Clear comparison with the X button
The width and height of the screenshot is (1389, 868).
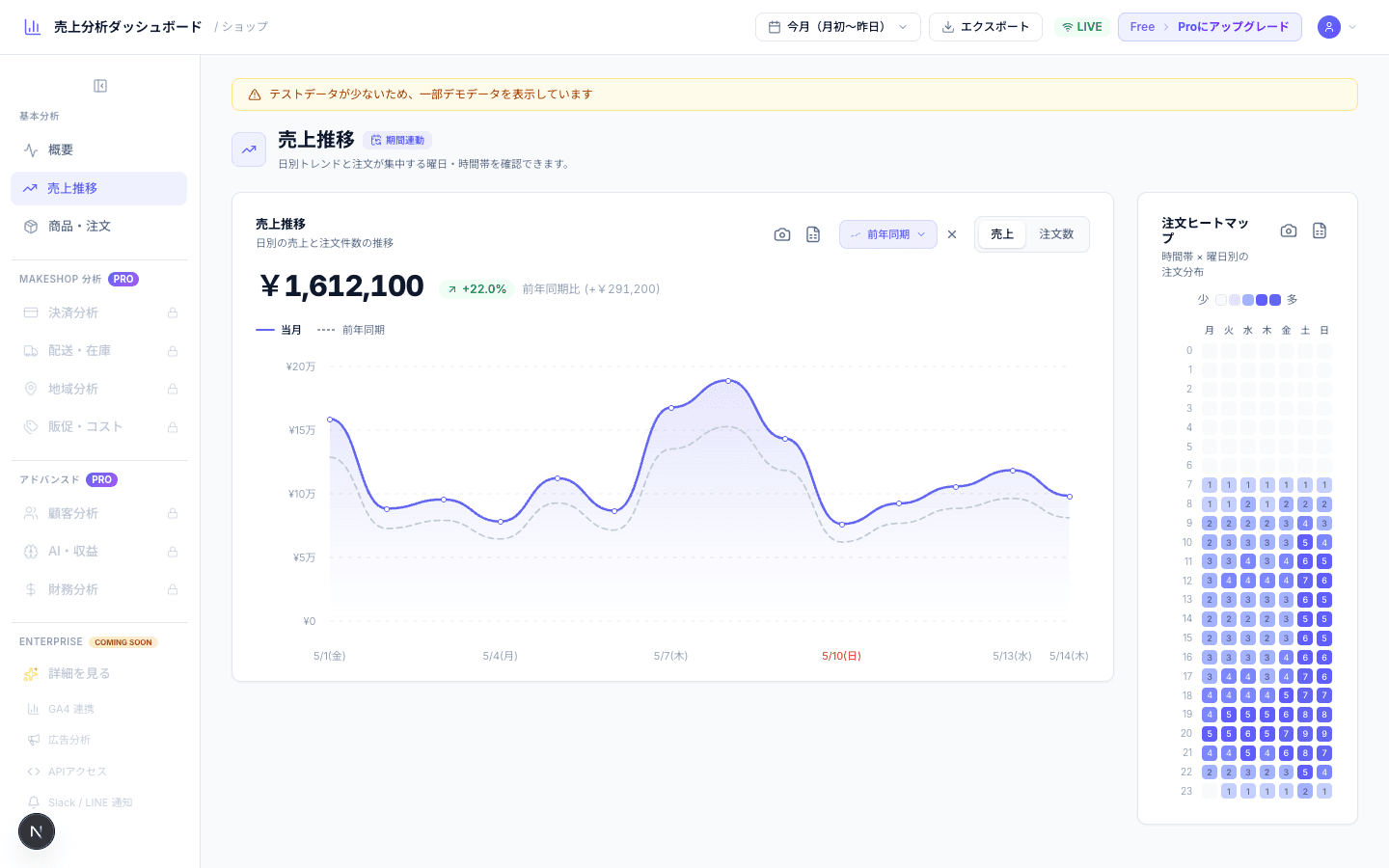coord(952,234)
